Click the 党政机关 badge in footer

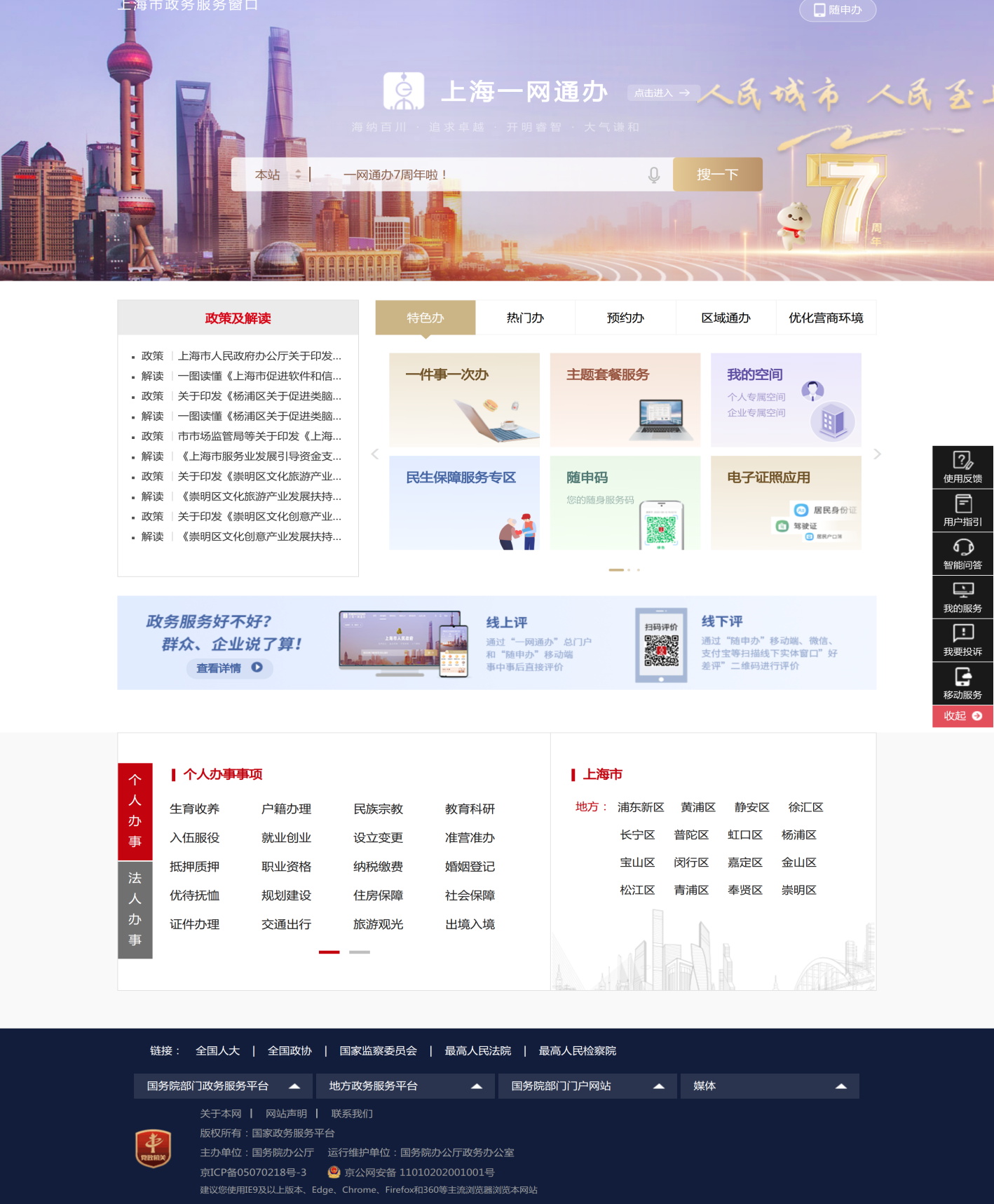pos(153,1148)
